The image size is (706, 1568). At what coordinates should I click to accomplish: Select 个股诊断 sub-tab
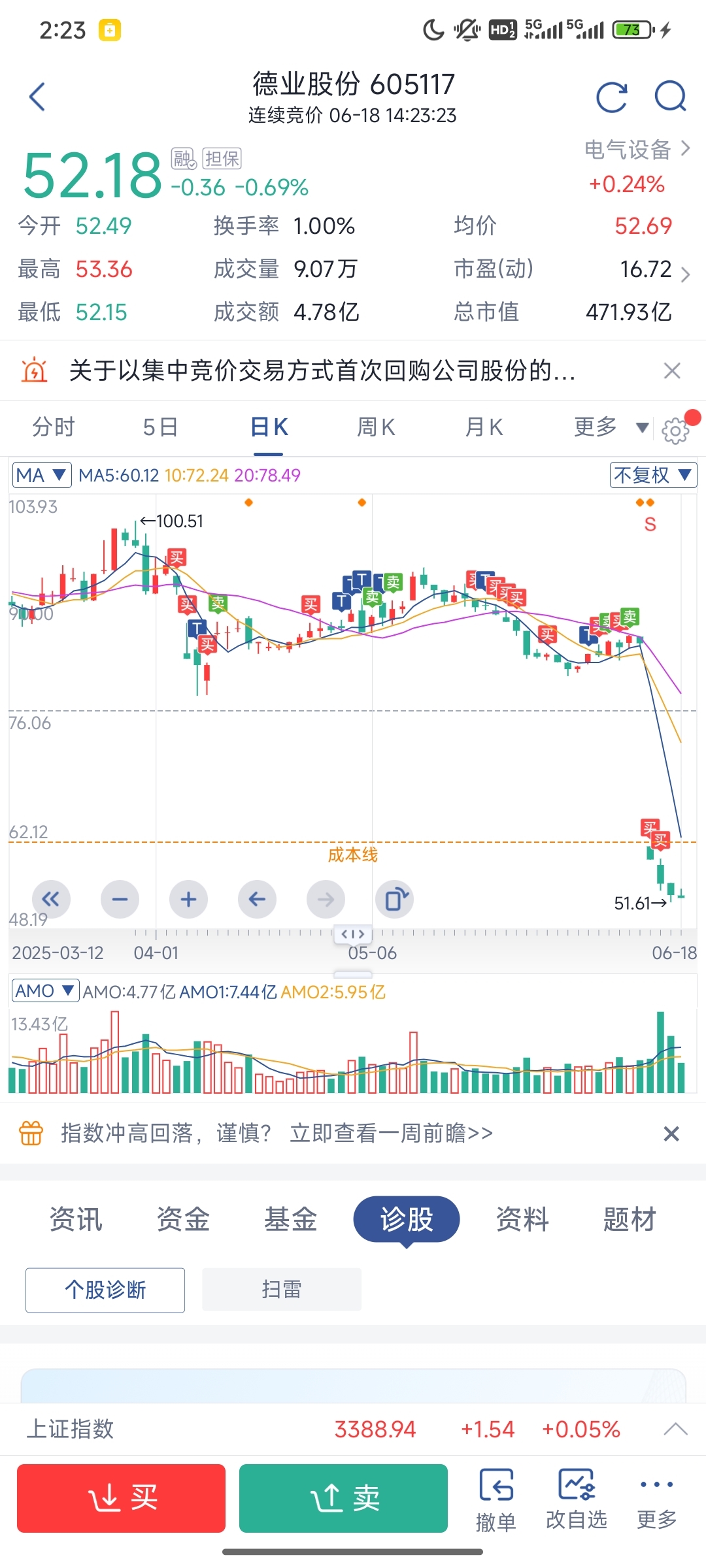tap(105, 1290)
